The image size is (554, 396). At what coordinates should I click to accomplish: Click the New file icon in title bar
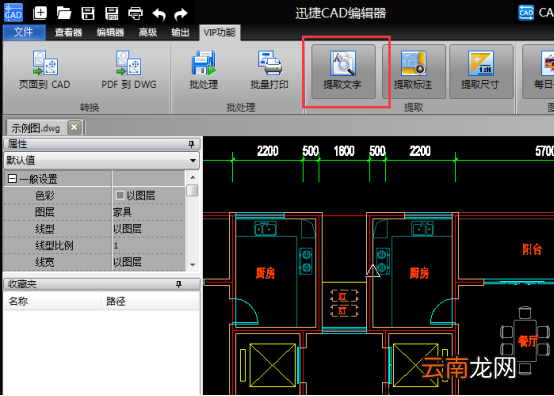click(x=40, y=13)
